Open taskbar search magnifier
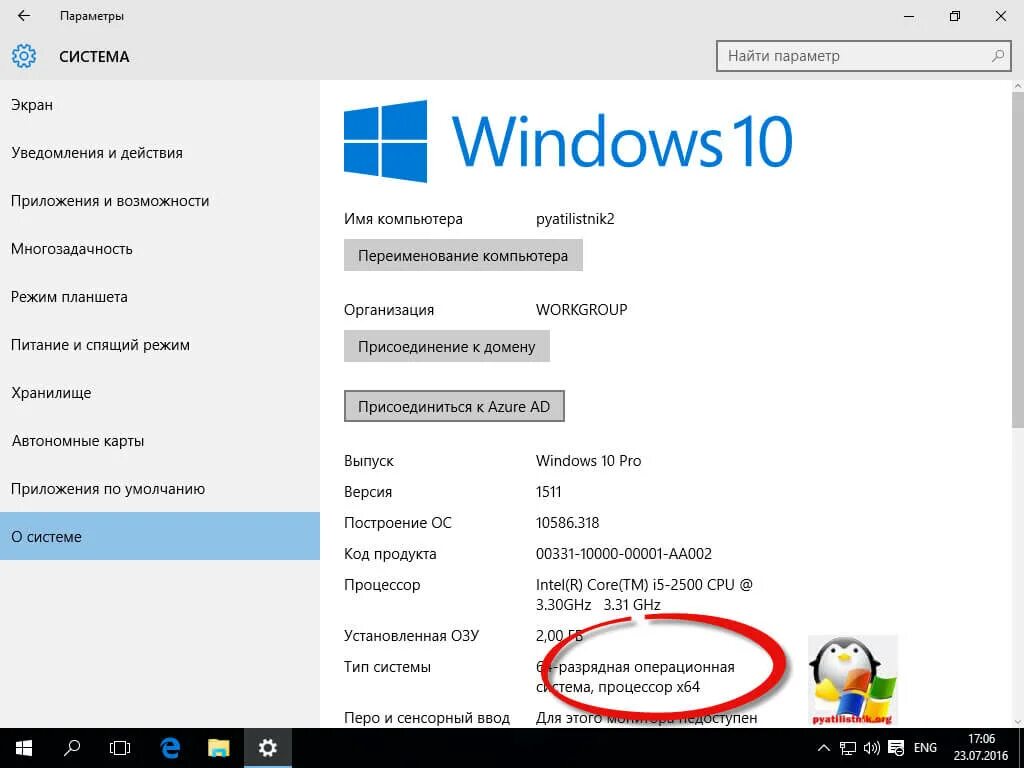 pos(72,748)
